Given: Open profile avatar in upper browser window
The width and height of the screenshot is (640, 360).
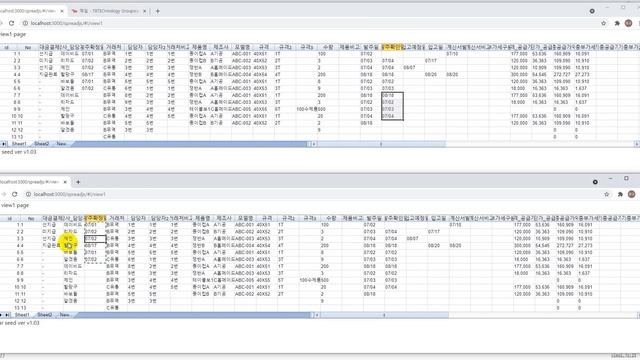Looking at the screenshot, I should pos(629,23).
